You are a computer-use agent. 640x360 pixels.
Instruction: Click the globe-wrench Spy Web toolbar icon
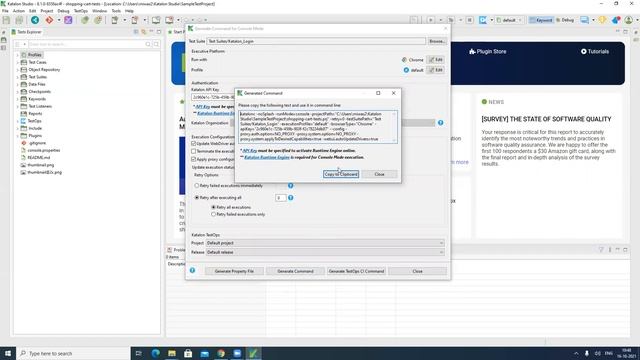(84, 20)
